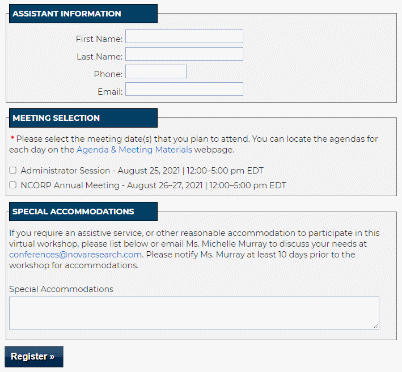Click the Assistant Information section header
402x372 pixels.
click(83, 14)
